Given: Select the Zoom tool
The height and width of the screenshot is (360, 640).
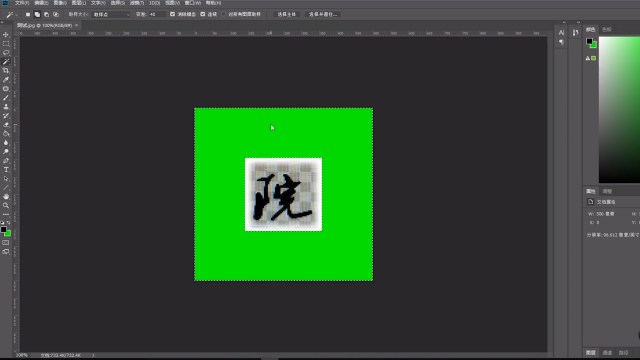Looking at the screenshot, I should (6, 205).
